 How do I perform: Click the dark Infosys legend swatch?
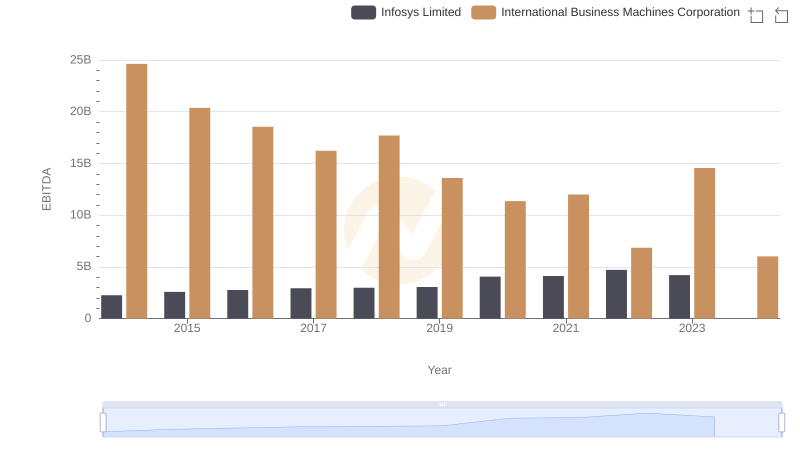[x=363, y=12]
